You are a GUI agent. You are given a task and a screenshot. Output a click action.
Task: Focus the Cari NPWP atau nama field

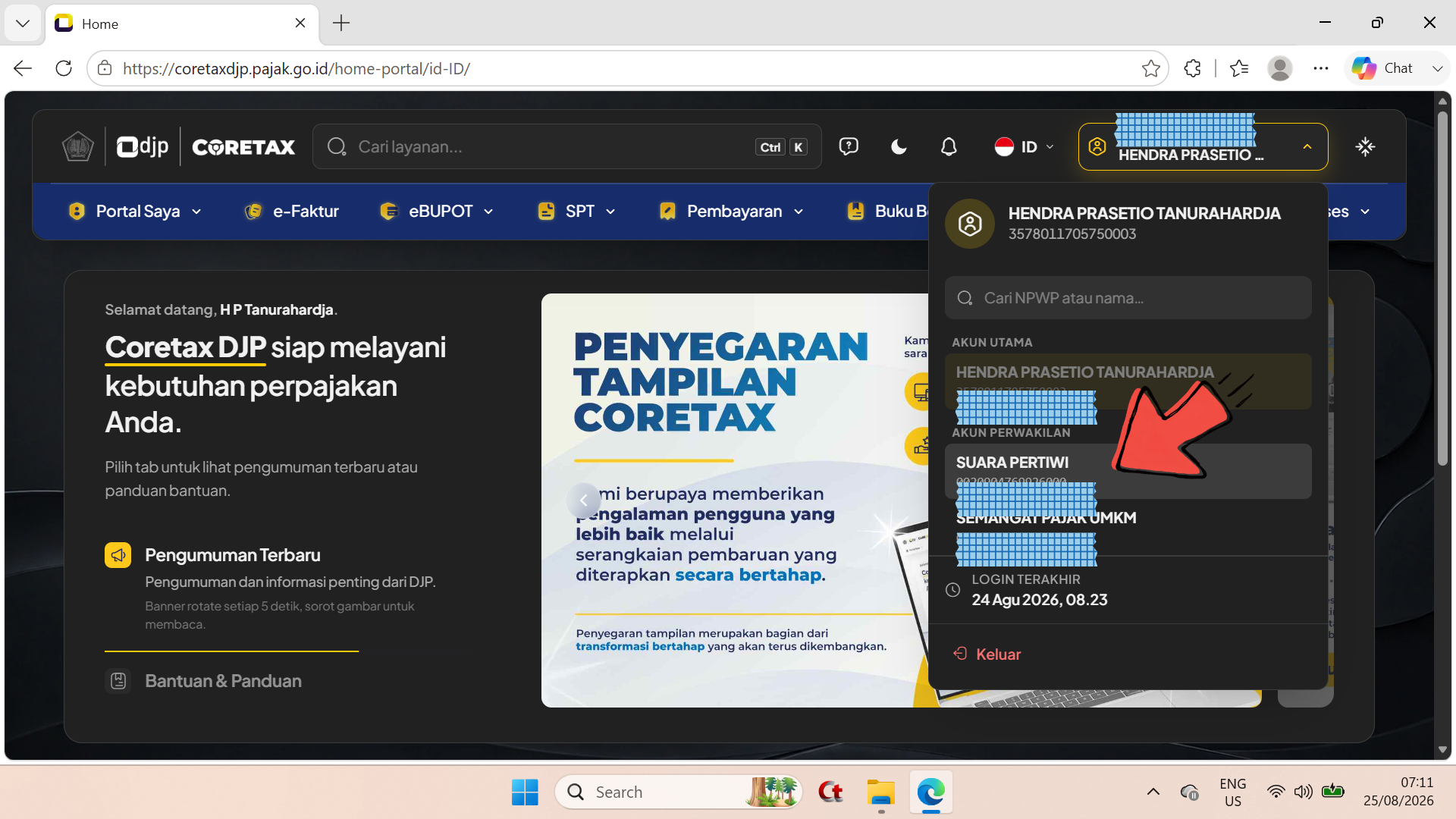[1128, 298]
